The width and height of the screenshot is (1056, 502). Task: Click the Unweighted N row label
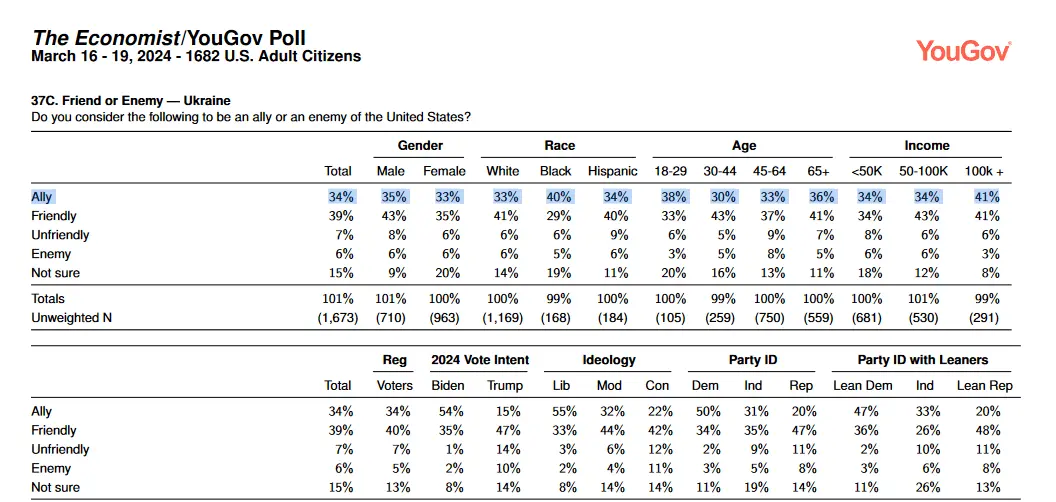pos(65,317)
